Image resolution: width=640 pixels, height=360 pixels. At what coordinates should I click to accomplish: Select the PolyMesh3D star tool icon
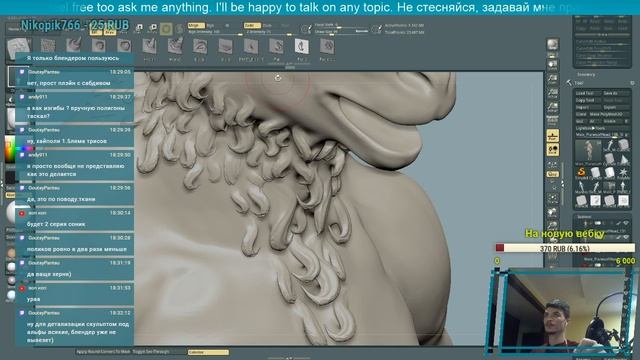point(623,172)
